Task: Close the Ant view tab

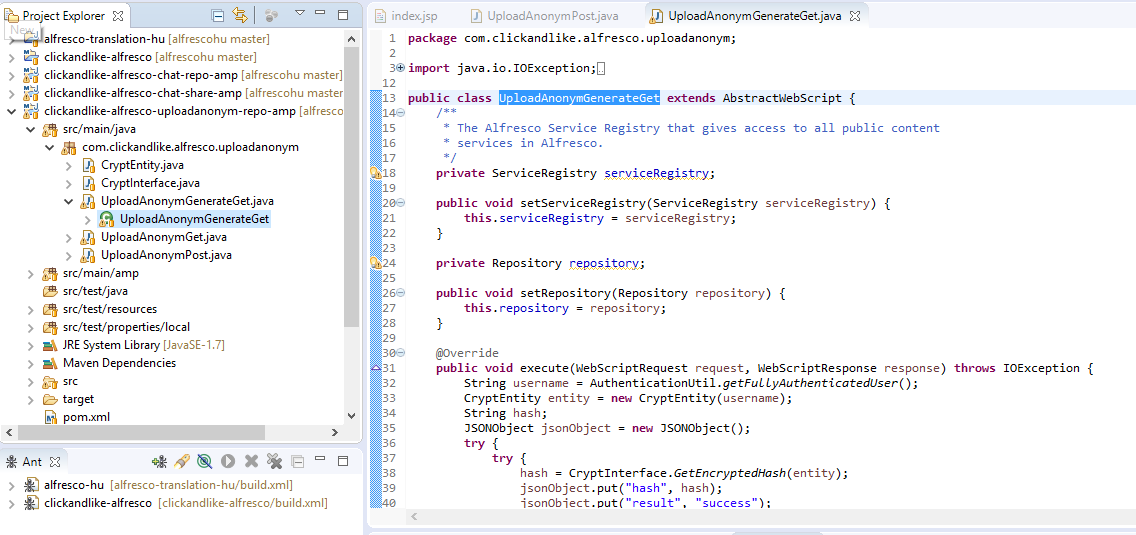Action: 55,462
